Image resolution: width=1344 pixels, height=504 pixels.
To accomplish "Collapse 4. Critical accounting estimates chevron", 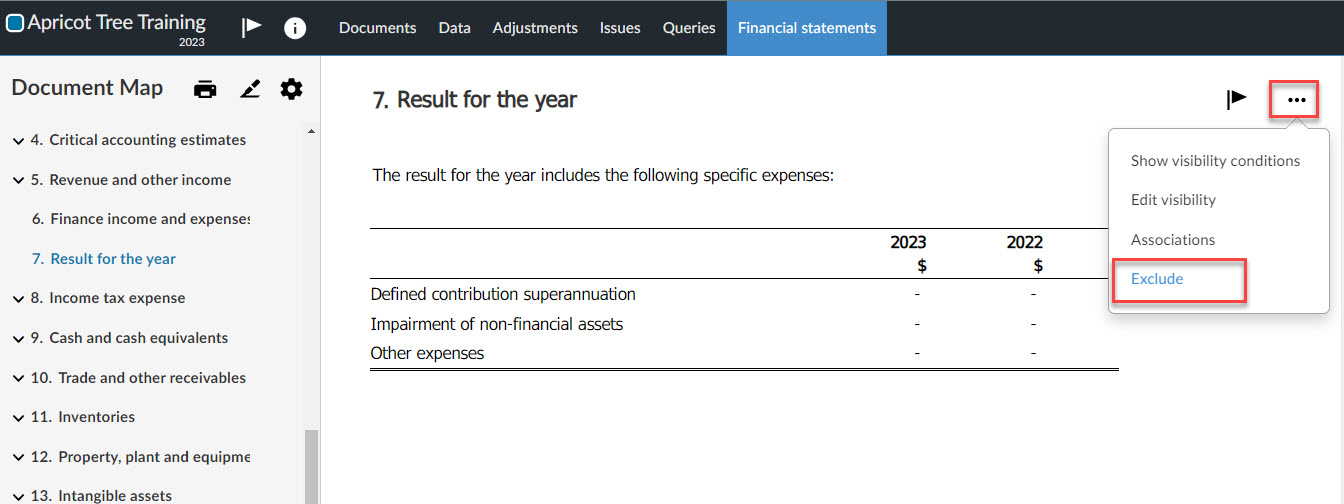I will [x=19, y=141].
